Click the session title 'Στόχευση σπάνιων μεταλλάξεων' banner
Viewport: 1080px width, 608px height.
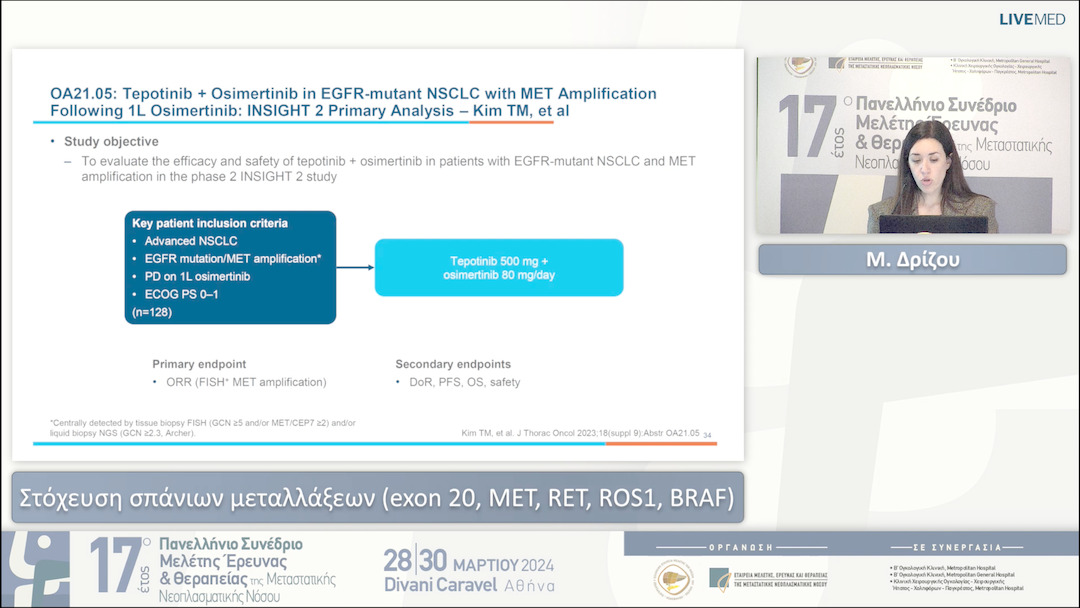coord(377,497)
